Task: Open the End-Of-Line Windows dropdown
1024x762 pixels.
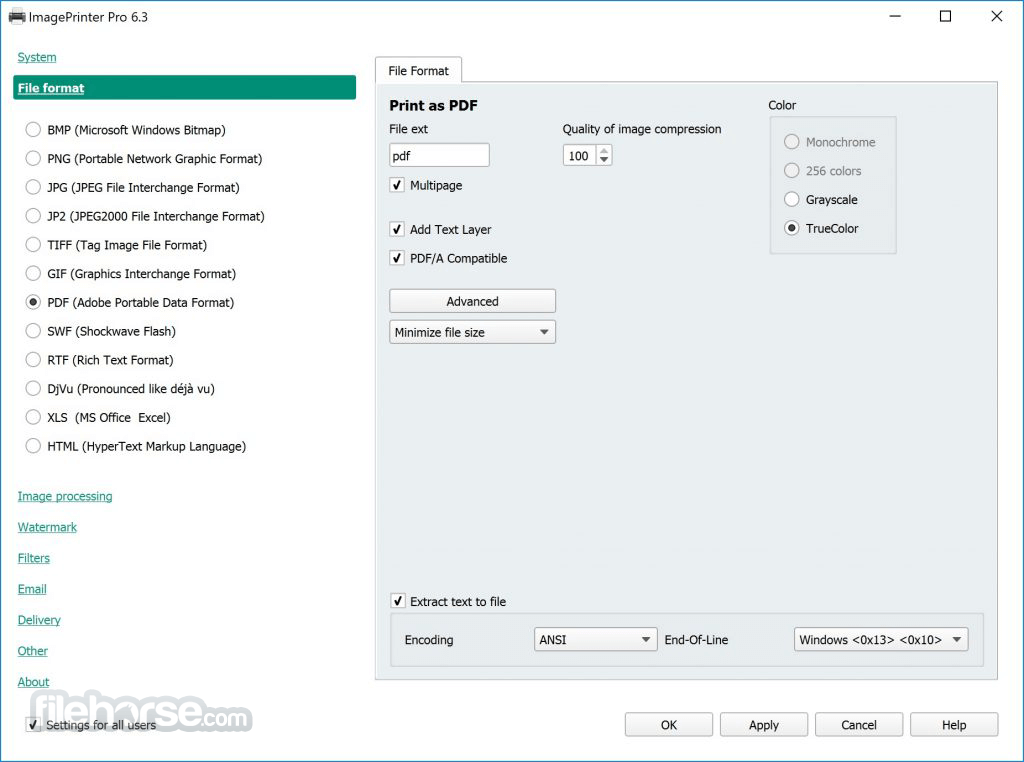Action: (x=881, y=640)
